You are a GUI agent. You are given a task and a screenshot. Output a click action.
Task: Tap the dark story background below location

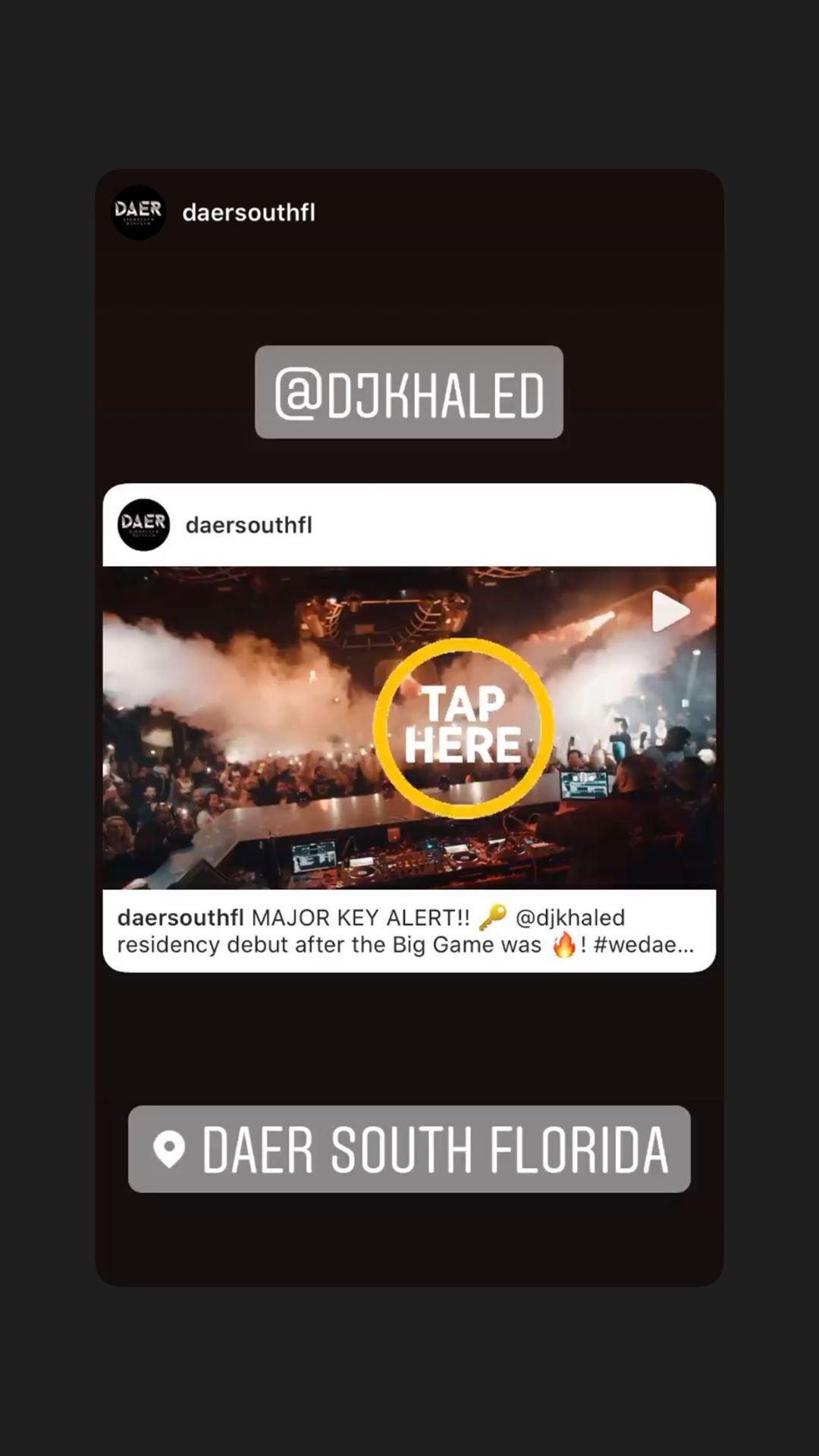[409, 1240]
